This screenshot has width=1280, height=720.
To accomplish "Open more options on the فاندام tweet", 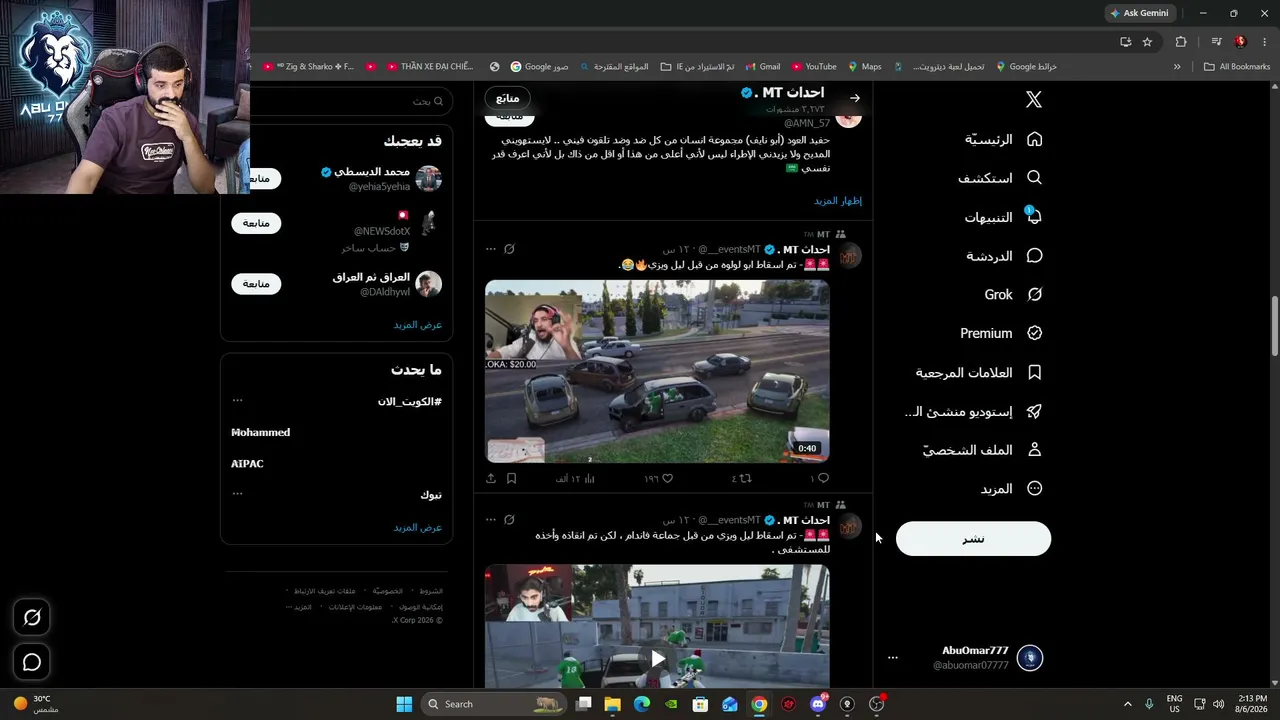I will 490,520.
